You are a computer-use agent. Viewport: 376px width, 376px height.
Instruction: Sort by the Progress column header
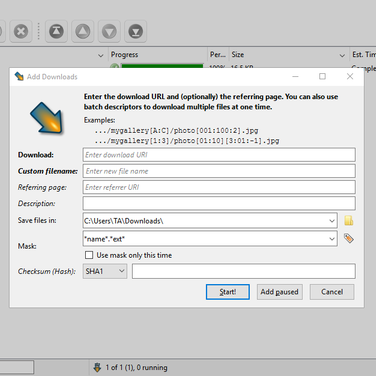(x=158, y=55)
